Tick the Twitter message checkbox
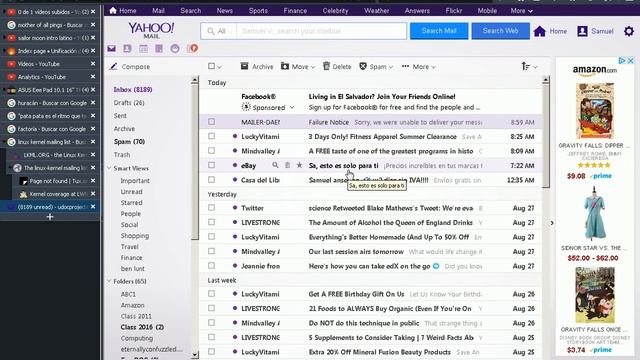Image resolution: width=640 pixels, height=360 pixels. point(211,208)
